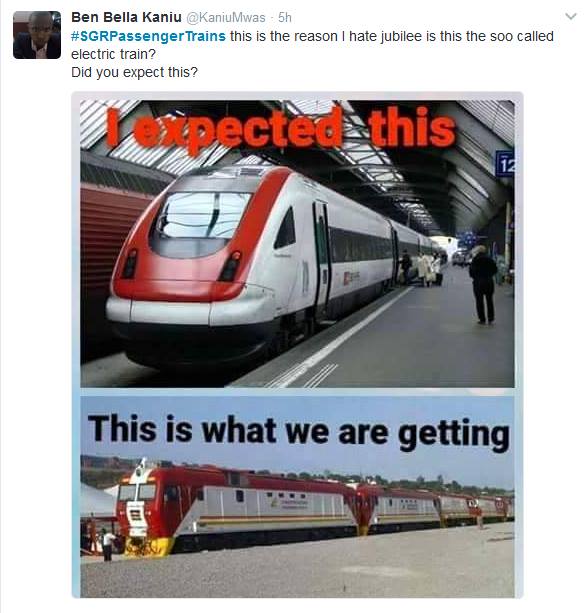Open the @KaniuMwas handle link

pos(226,18)
